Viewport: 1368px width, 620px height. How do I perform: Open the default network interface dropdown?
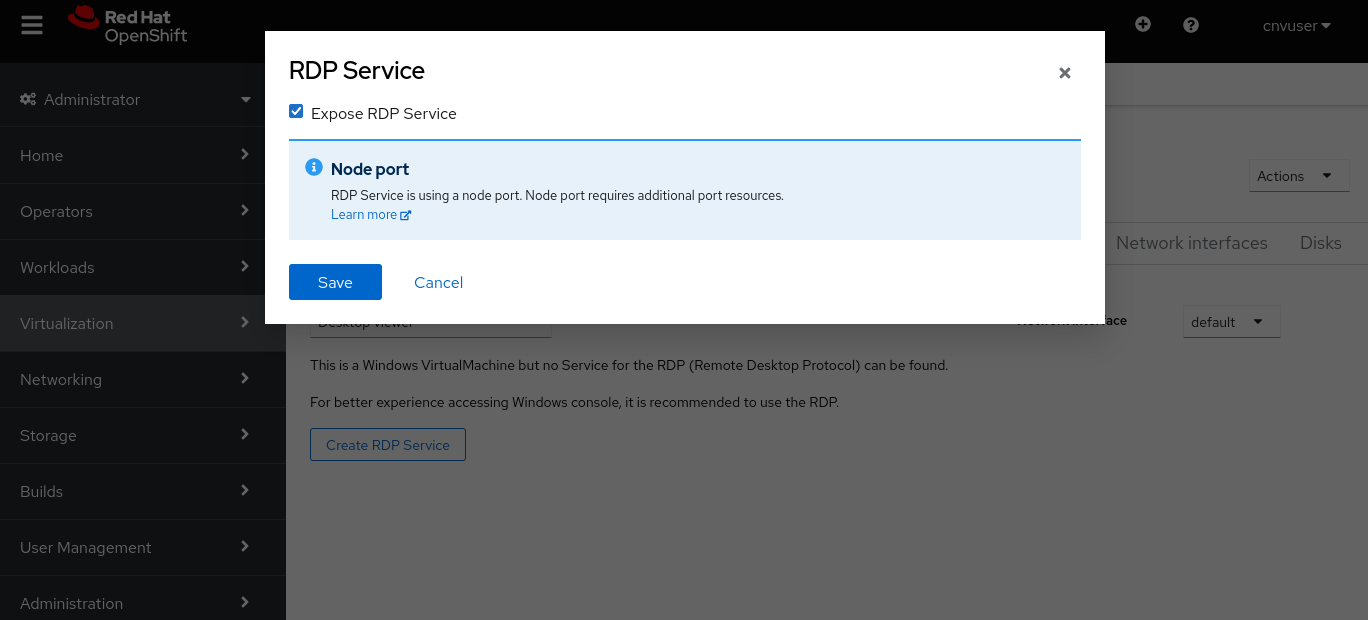click(x=1231, y=322)
